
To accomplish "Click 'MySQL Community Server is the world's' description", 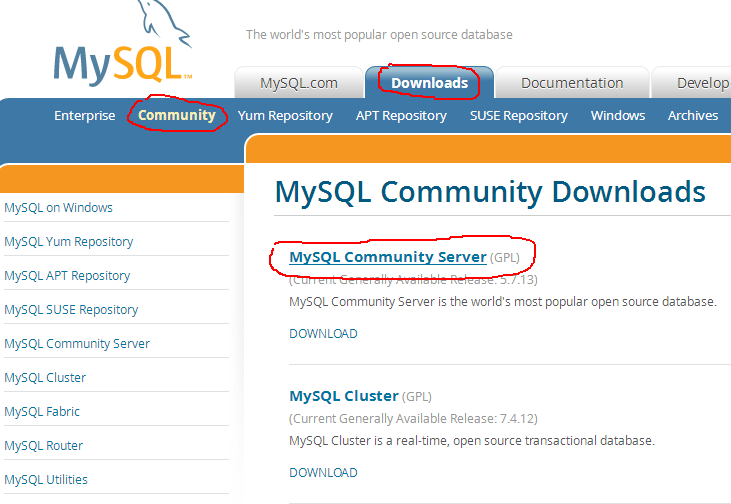I will (x=503, y=302).
